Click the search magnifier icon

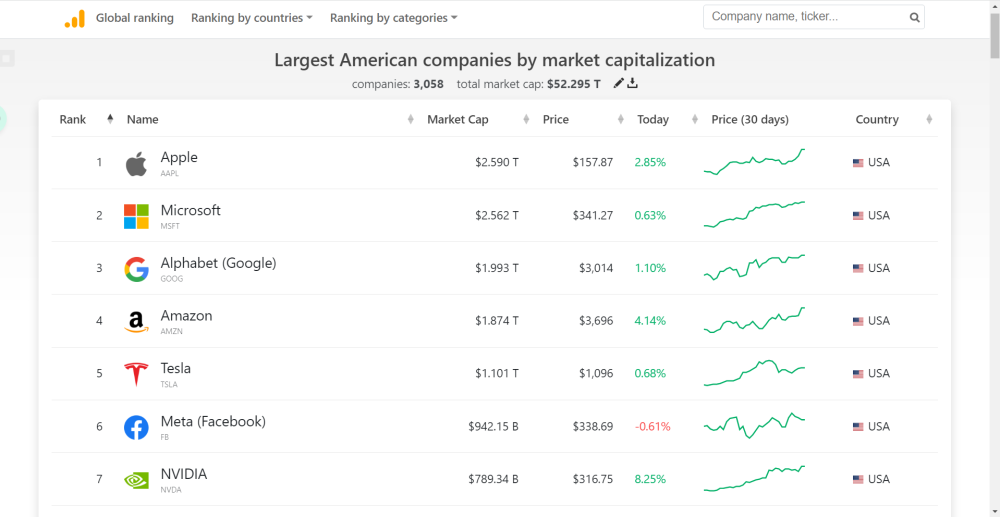[x=915, y=18]
